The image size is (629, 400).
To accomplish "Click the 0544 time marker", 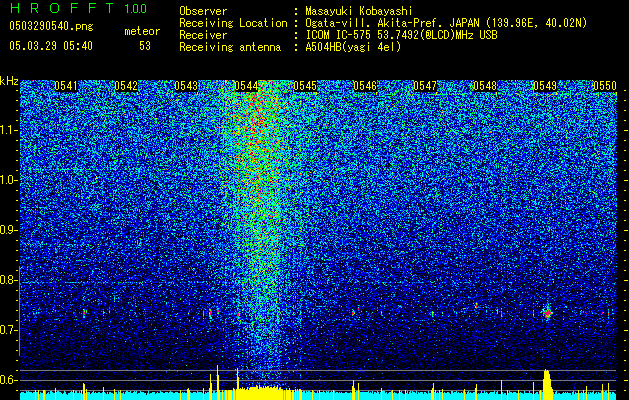I will click(246, 86).
